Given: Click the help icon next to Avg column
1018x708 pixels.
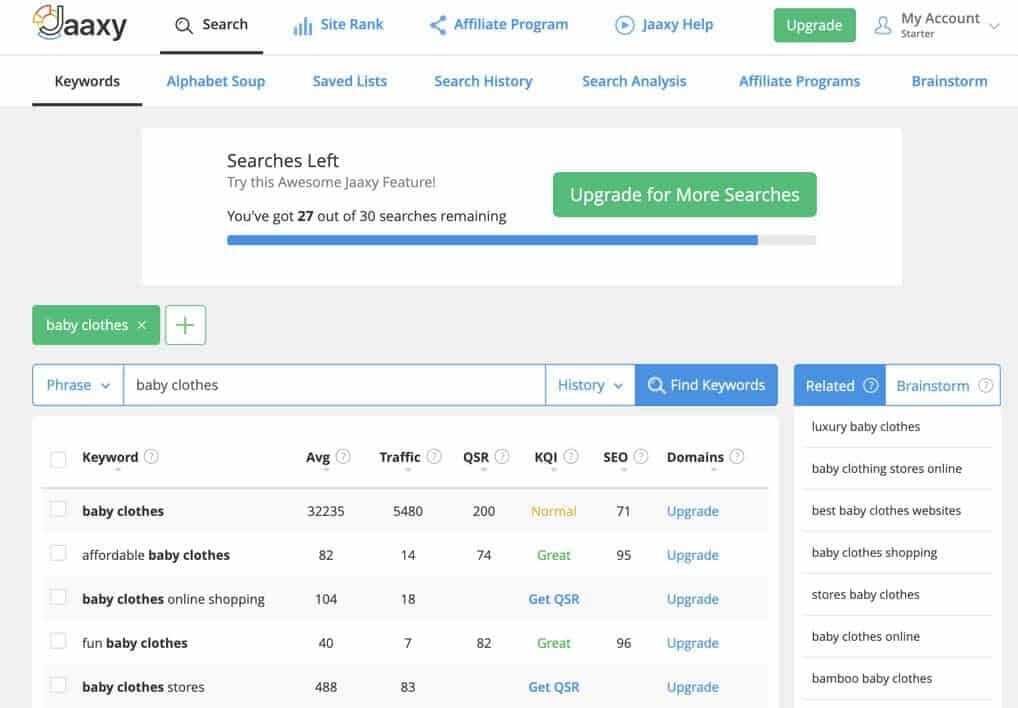Looking at the screenshot, I should [x=343, y=456].
